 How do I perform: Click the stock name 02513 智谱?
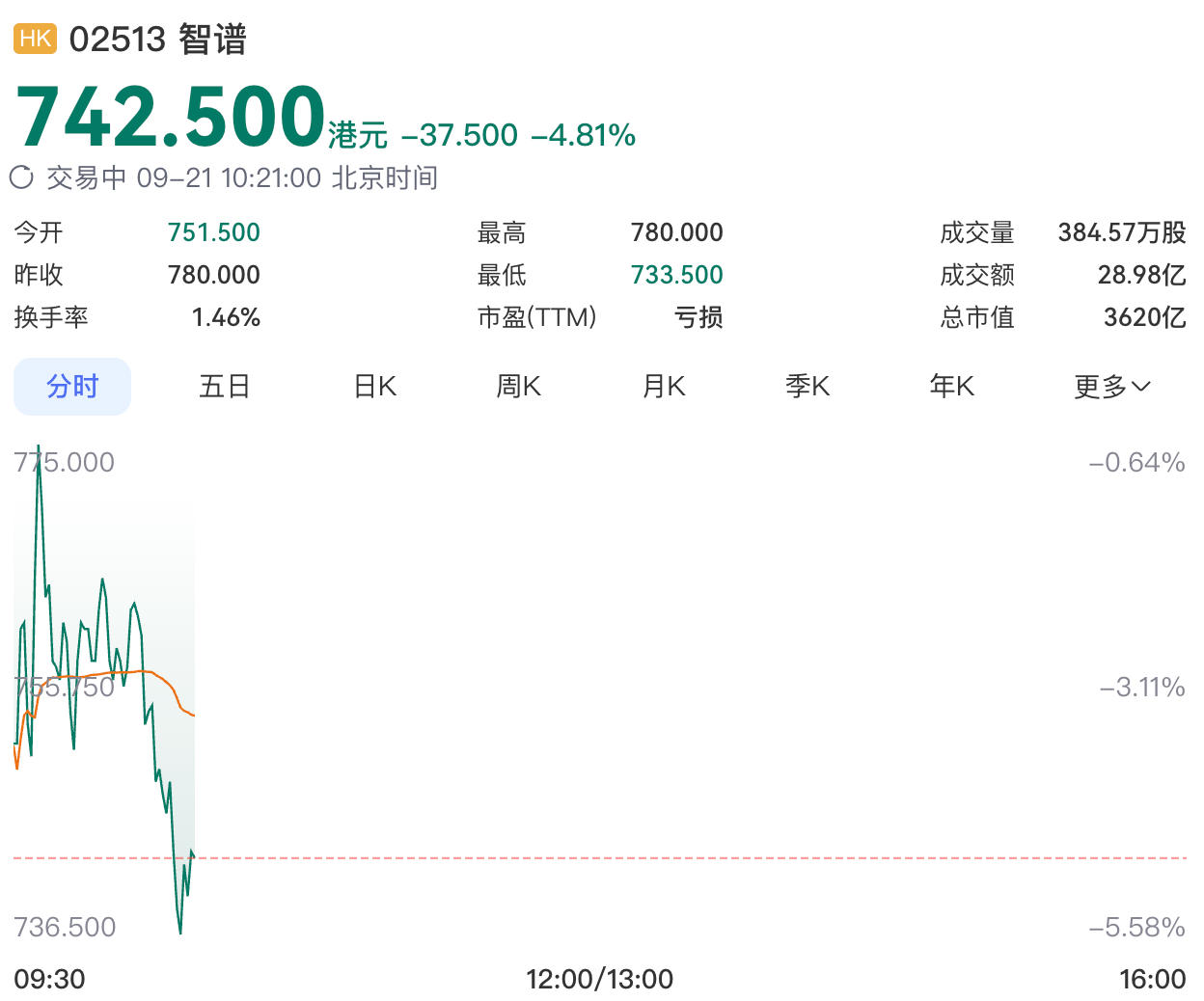[158, 40]
